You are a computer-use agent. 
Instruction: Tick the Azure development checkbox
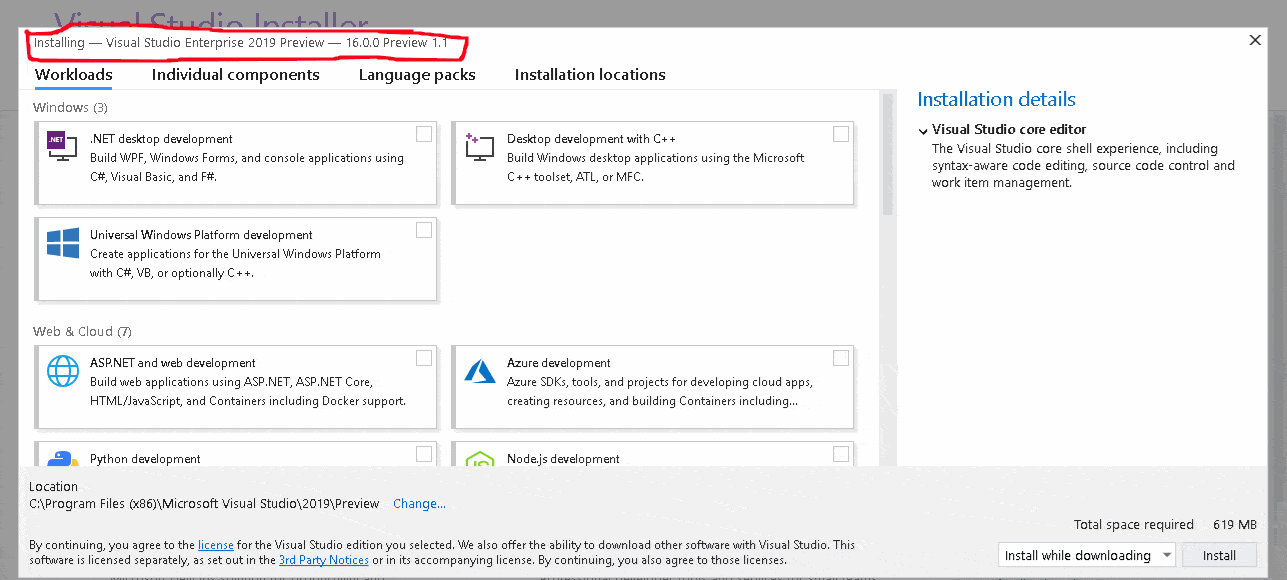click(x=841, y=358)
